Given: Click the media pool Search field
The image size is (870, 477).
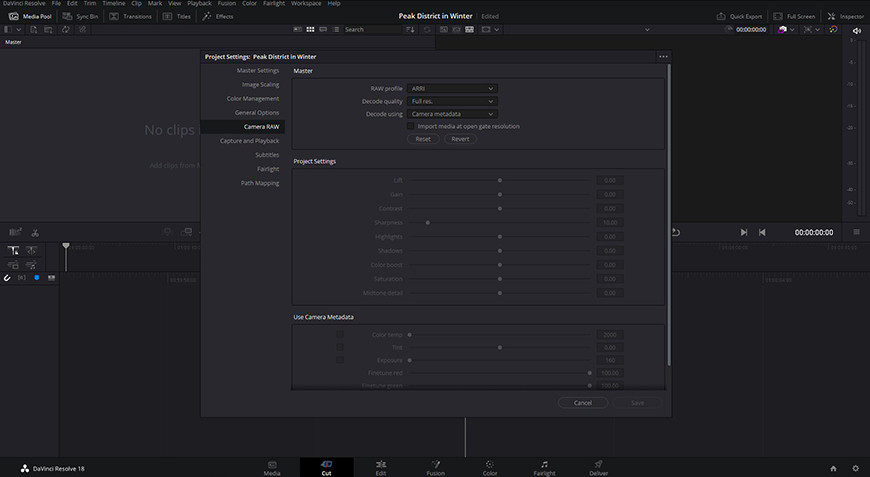Looking at the screenshot, I should click(x=372, y=29).
